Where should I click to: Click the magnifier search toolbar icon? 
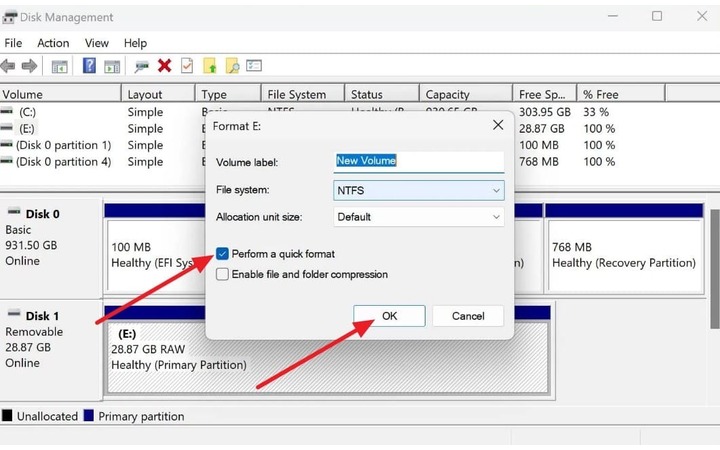click(x=232, y=66)
